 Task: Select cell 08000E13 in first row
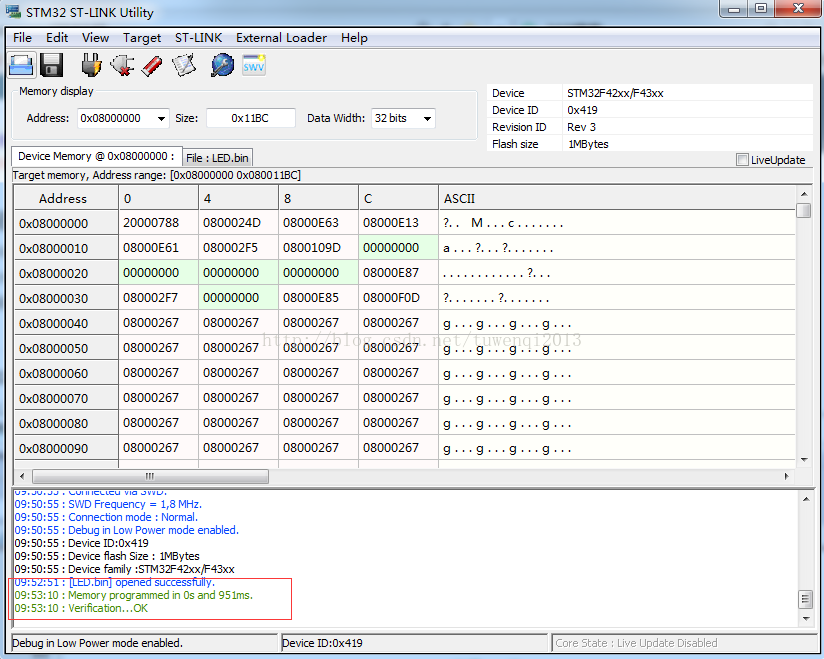pyautogui.click(x=398, y=223)
